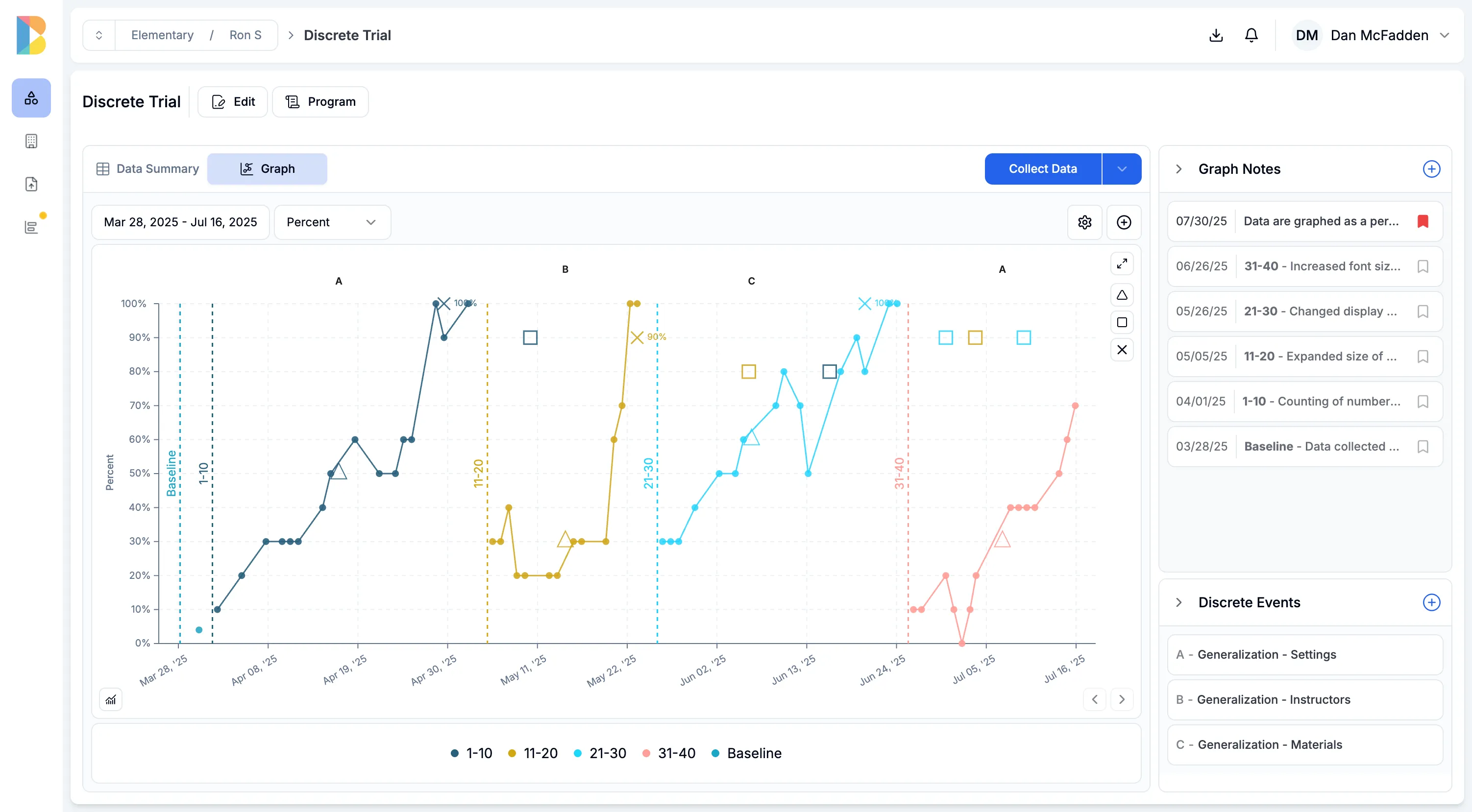The height and width of the screenshot is (812, 1472).
Task: Click the plus circle beside the graph settings gear
Action: tap(1124, 222)
